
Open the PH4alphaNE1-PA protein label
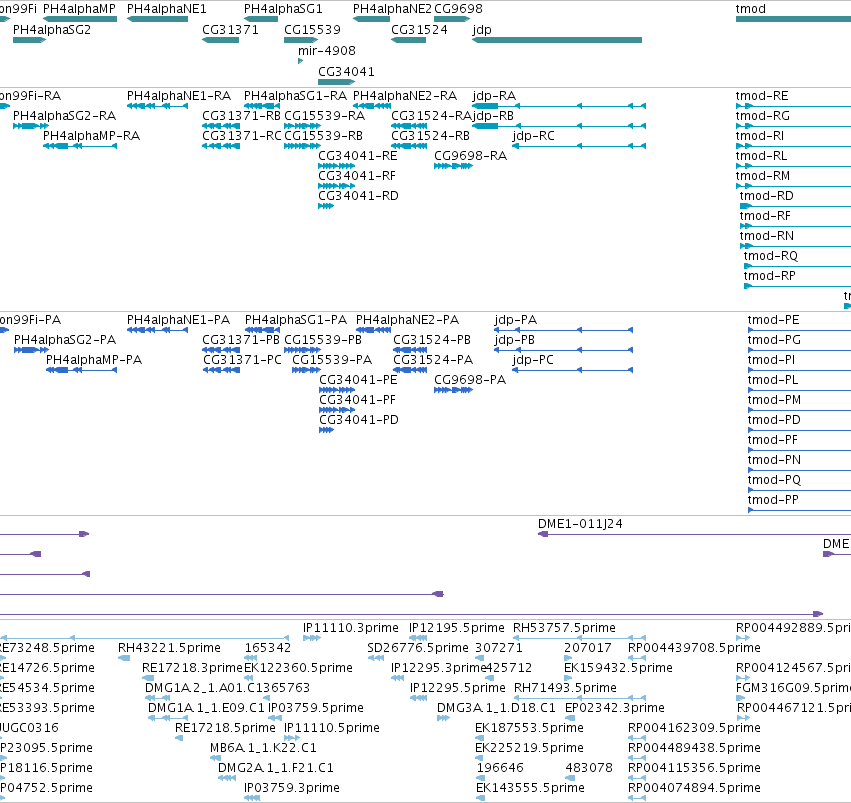179,320
